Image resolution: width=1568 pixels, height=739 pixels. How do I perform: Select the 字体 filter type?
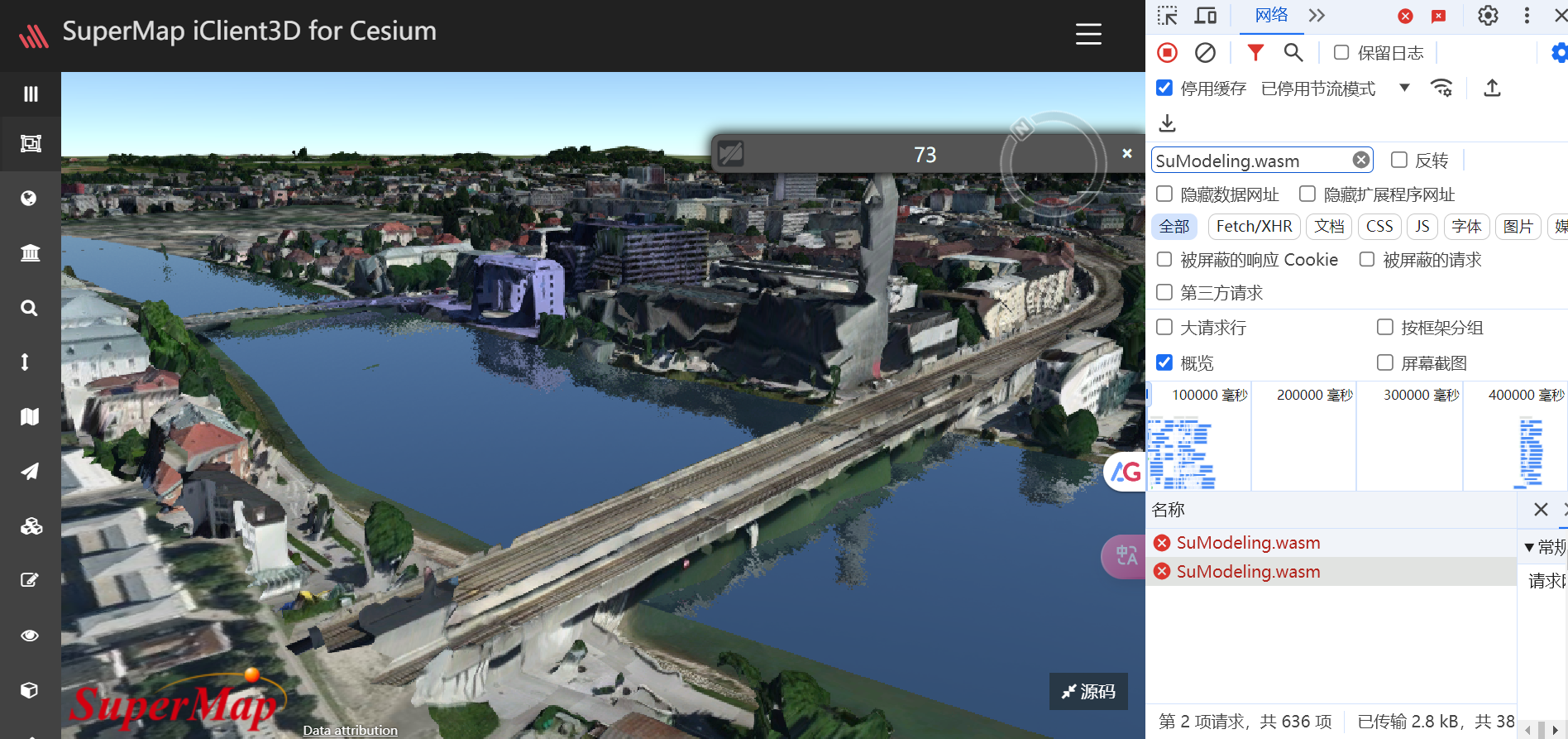tap(1466, 227)
